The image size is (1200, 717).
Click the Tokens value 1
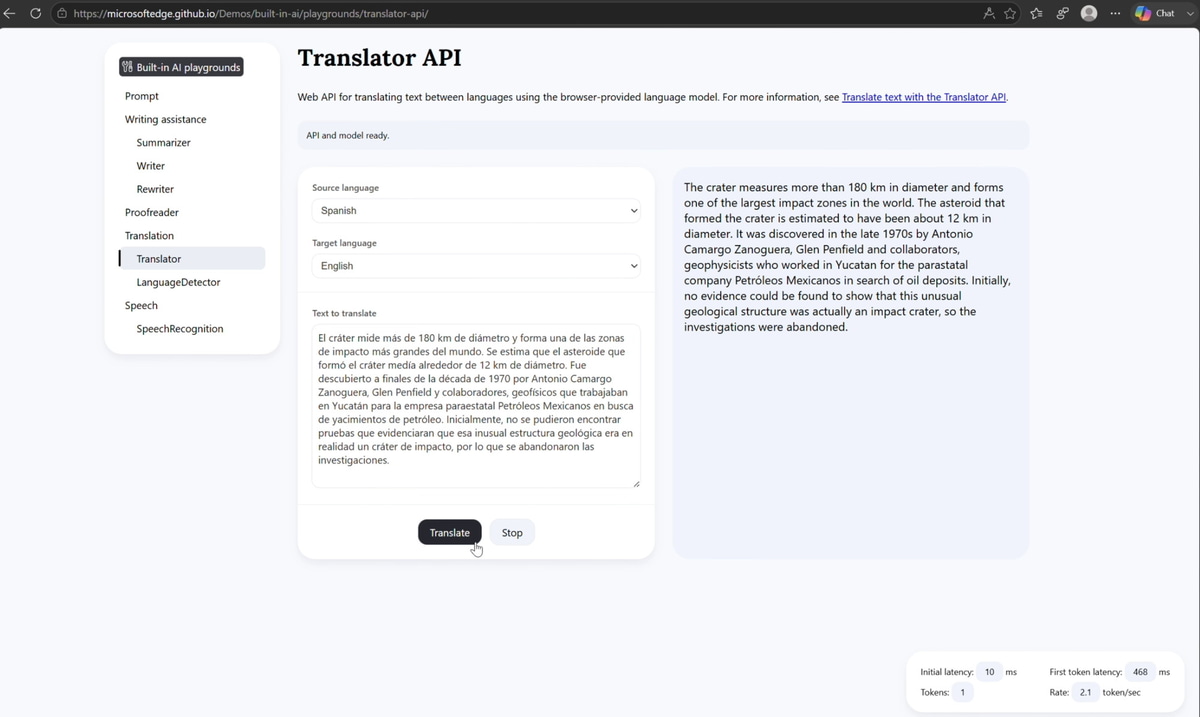pos(962,692)
